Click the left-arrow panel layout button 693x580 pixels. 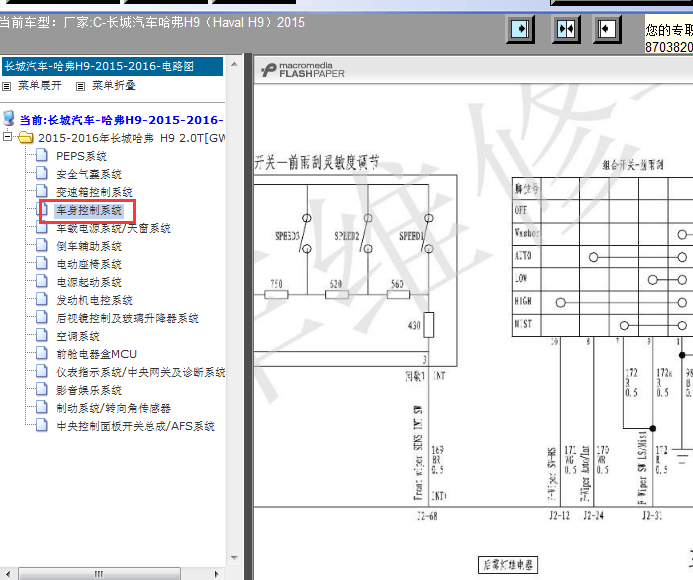click(607, 29)
